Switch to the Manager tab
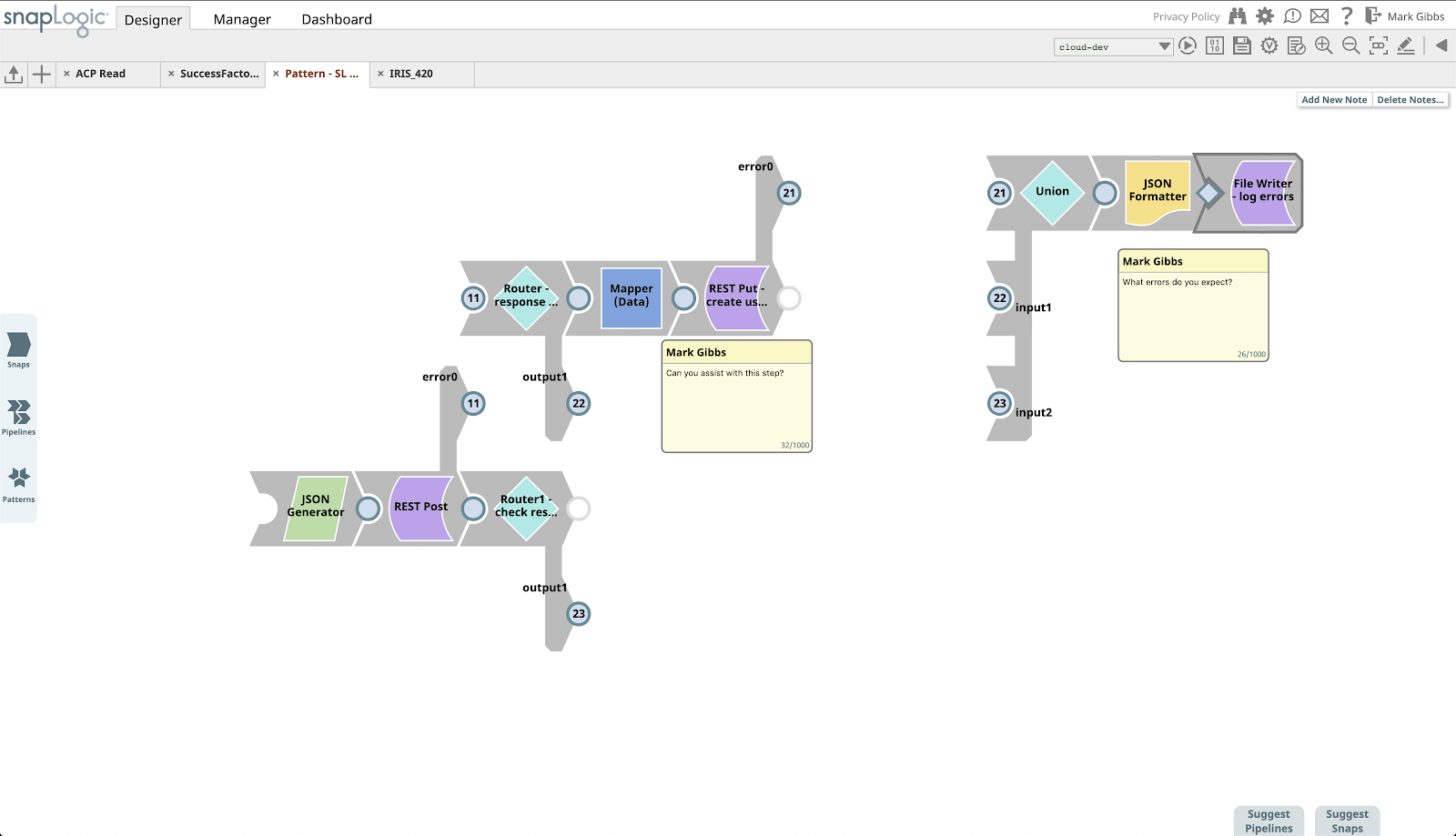1456x836 pixels. point(242,19)
